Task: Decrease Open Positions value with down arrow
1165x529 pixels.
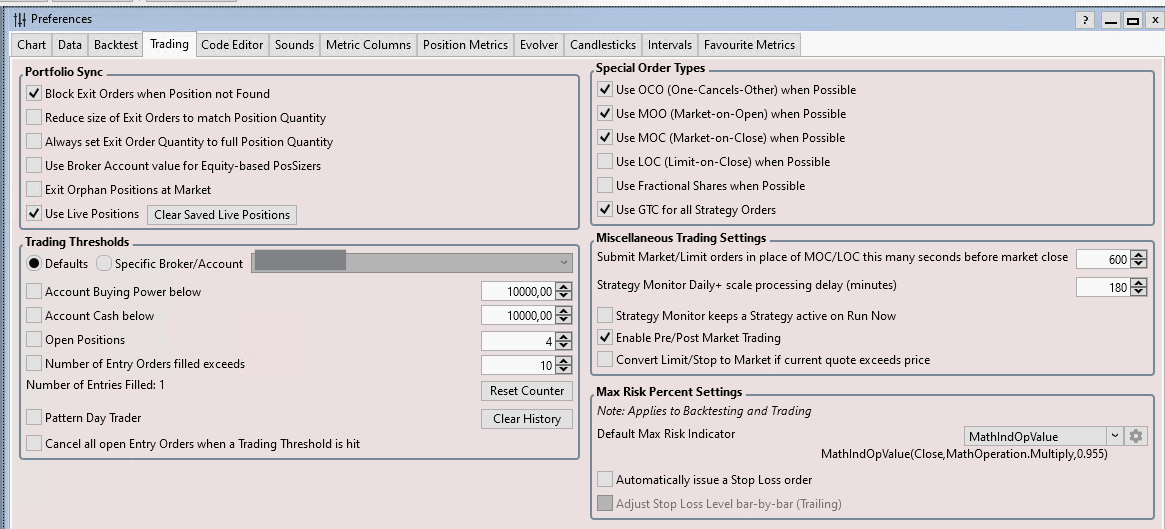Action: coord(564,345)
